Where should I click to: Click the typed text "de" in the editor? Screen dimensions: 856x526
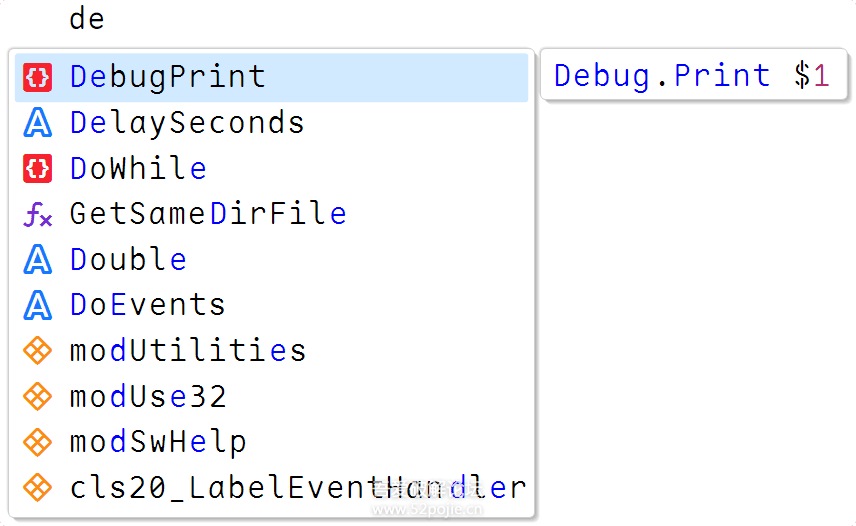click(87, 19)
